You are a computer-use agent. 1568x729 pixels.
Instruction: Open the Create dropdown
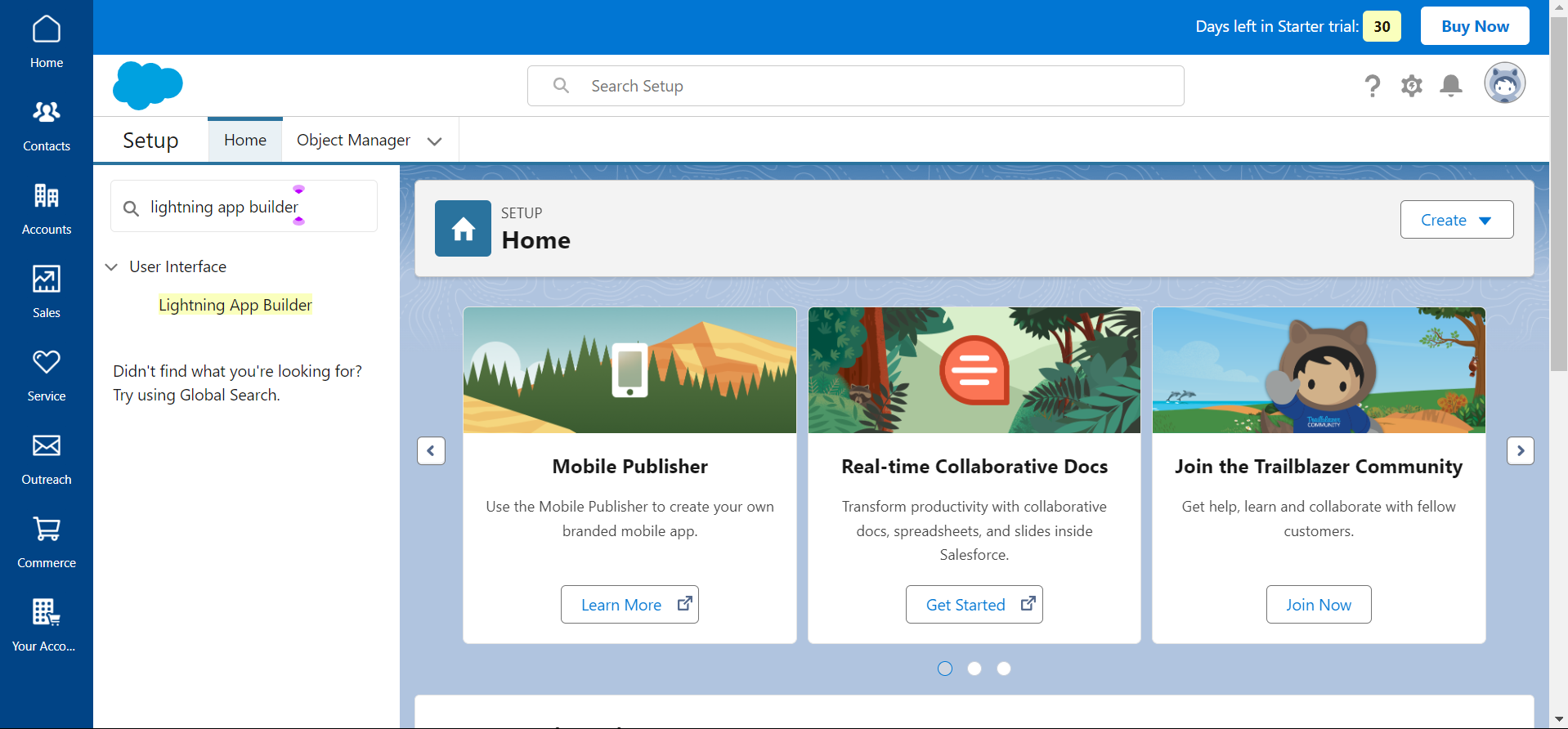pyautogui.click(x=1457, y=220)
